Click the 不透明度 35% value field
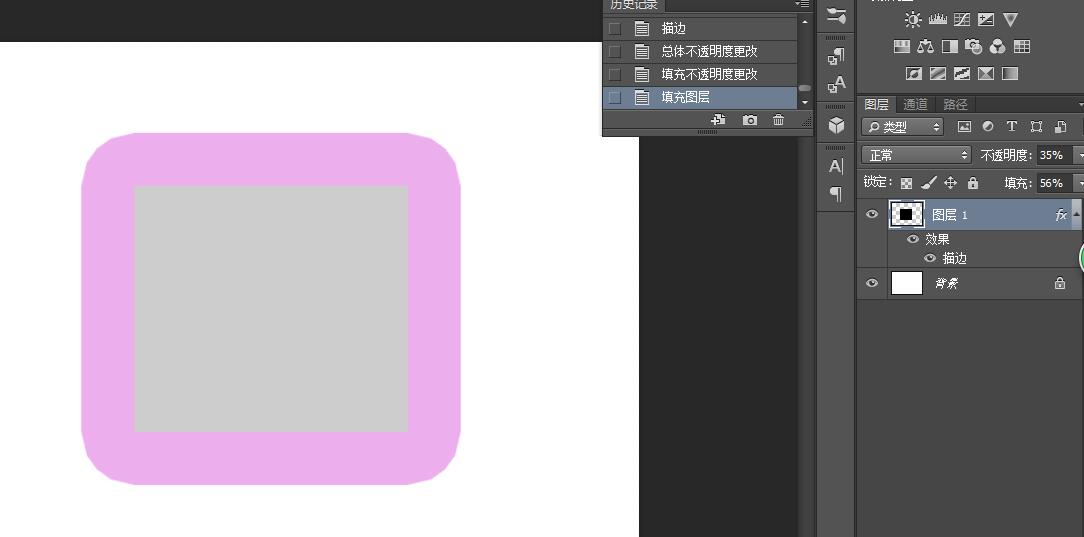This screenshot has height=537, width=1084. [1051, 155]
